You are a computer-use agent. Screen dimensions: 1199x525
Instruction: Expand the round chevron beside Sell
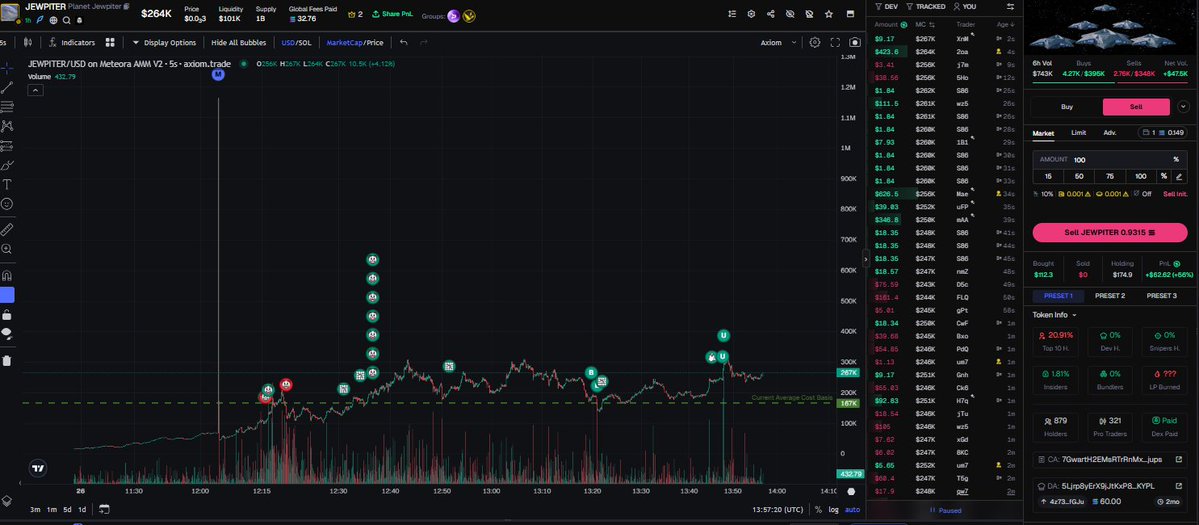pyautogui.click(x=1183, y=107)
